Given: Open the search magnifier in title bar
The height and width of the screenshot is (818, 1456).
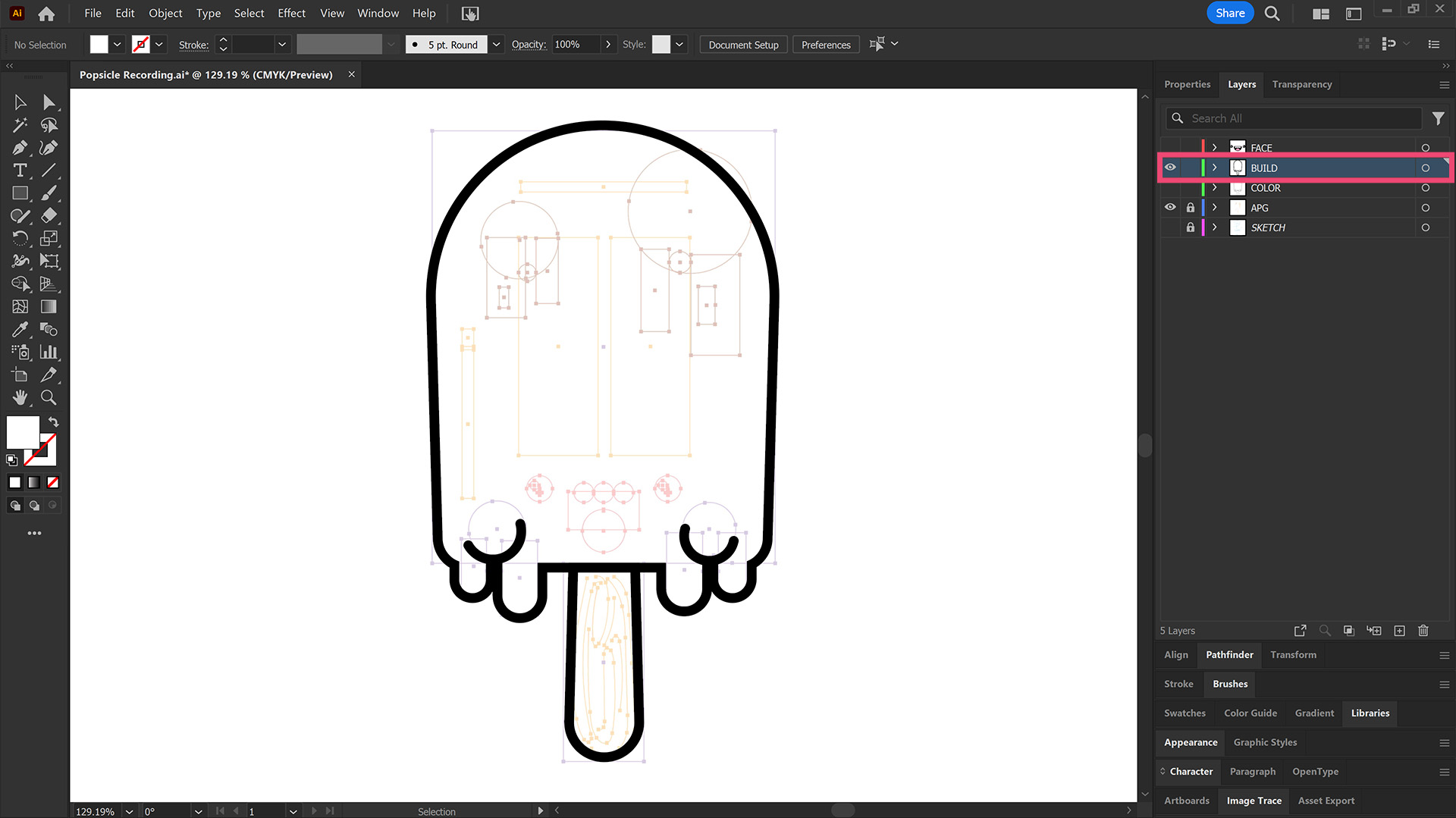Looking at the screenshot, I should click(x=1272, y=14).
